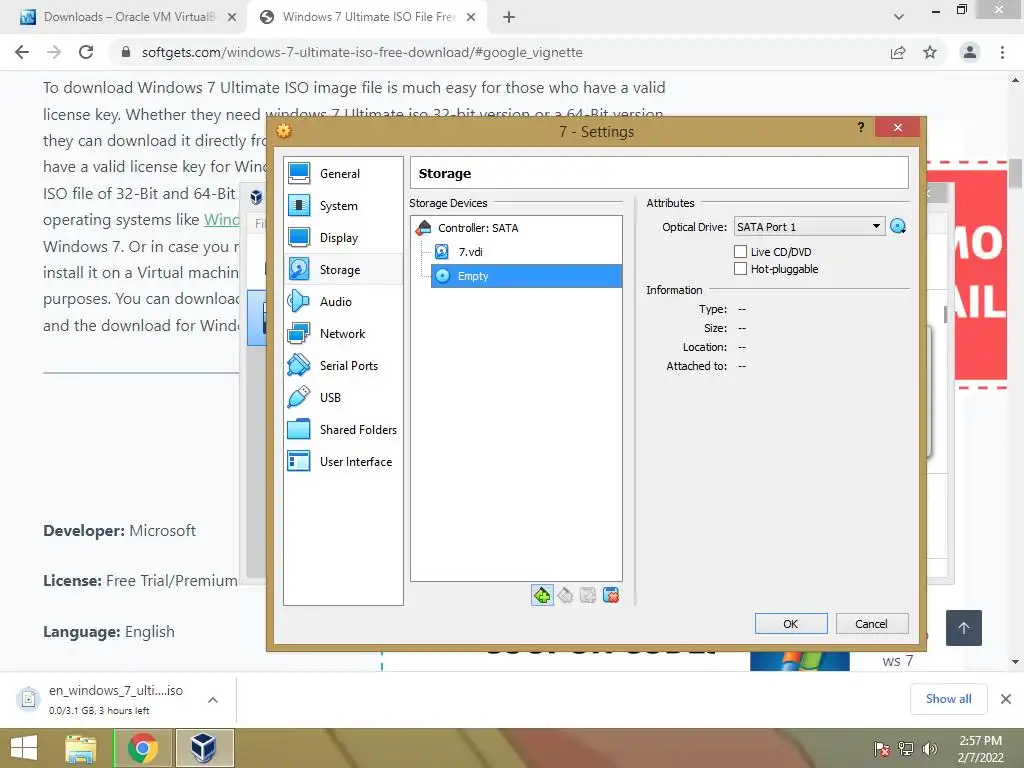Open the USB settings category
Screen dimensions: 1024x768
click(x=343, y=398)
